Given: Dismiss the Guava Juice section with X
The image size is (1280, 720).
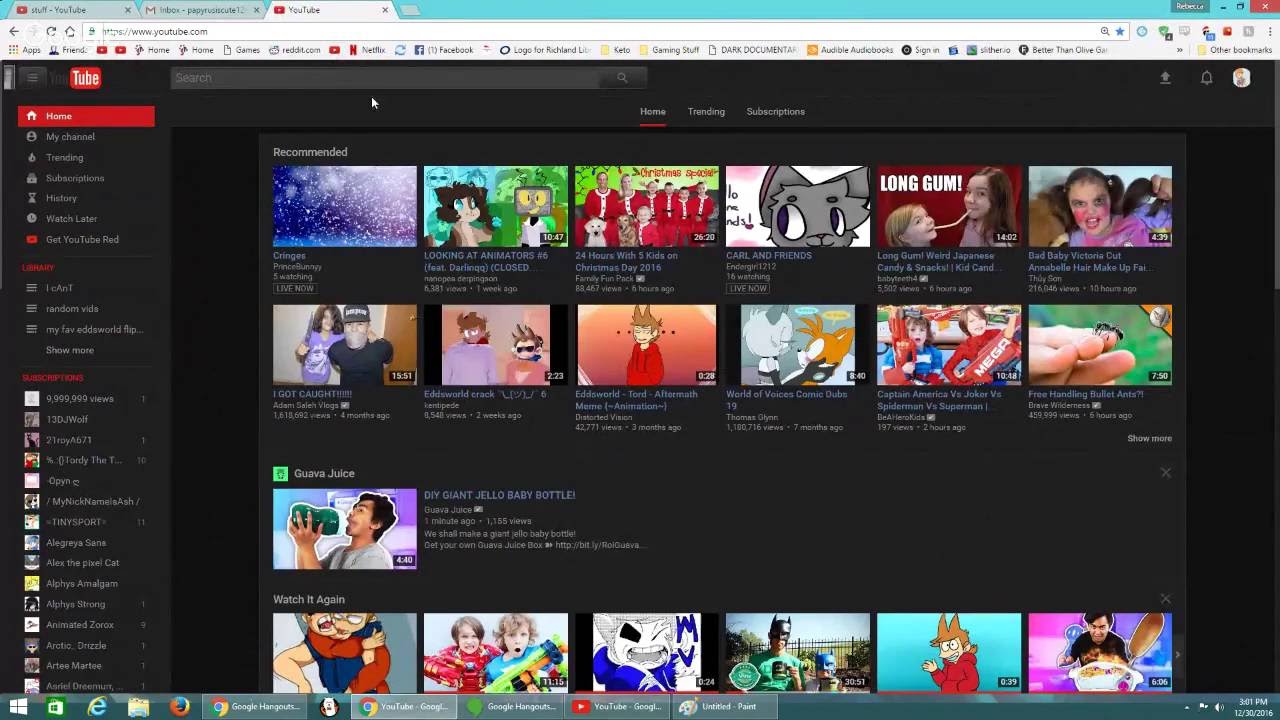Looking at the screenshot, I should click(x=1165, y=473).
